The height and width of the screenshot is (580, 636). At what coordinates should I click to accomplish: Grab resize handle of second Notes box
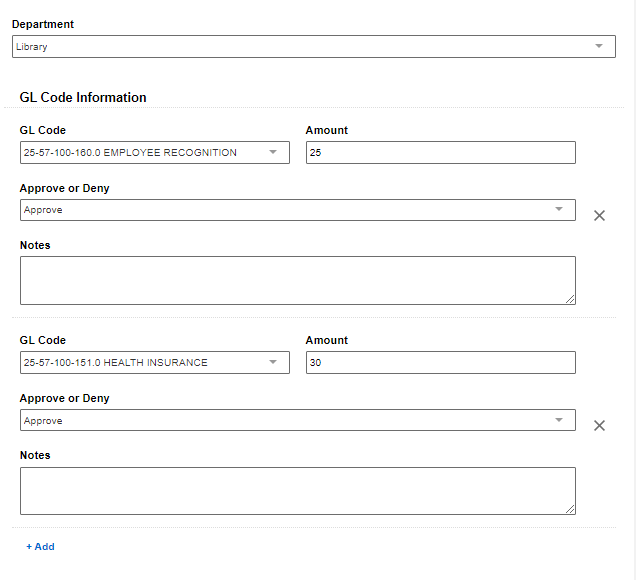click(x=570, y=509)
